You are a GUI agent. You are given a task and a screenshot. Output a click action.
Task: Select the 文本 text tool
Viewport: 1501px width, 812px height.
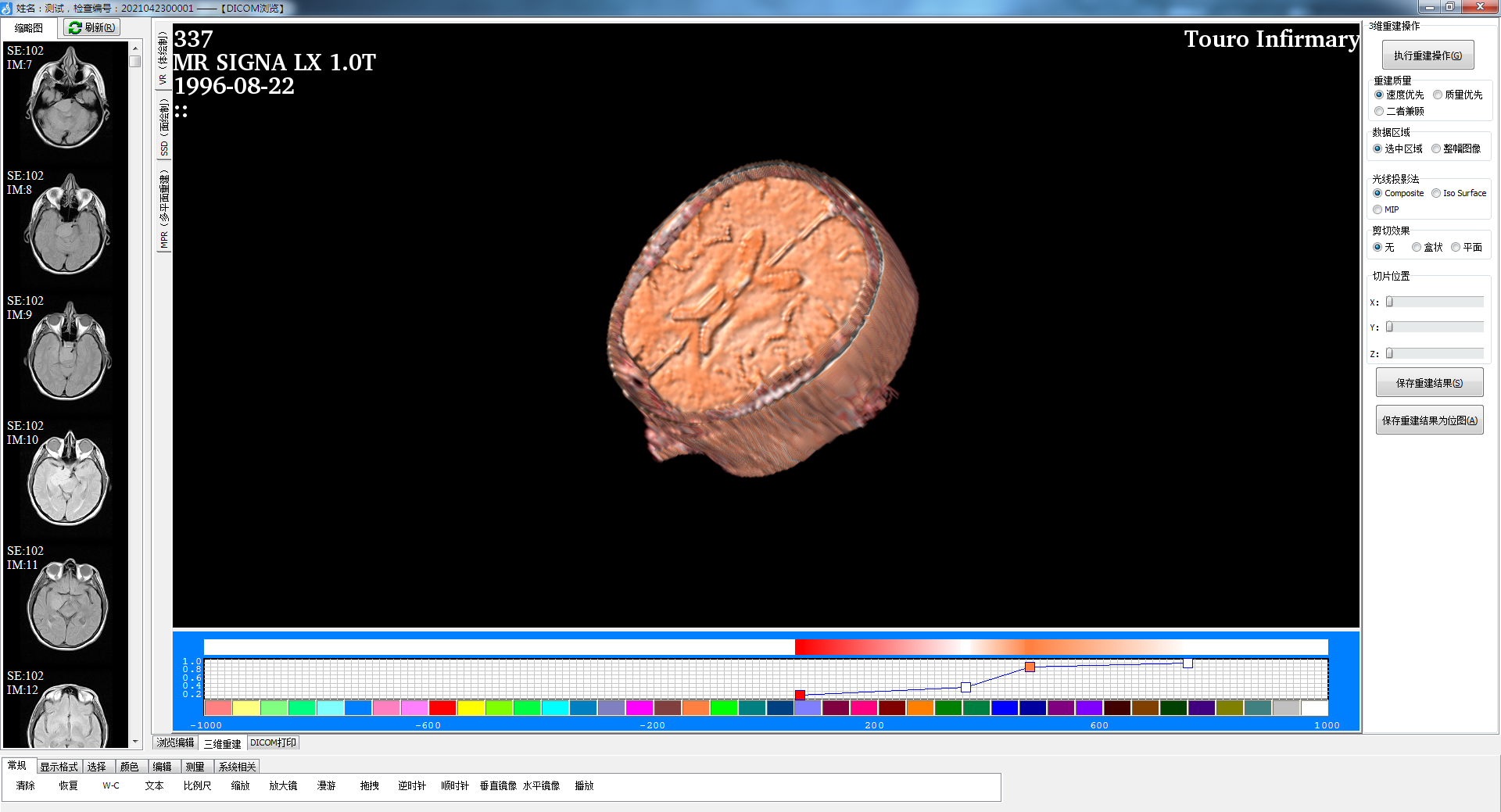point(154,785)
